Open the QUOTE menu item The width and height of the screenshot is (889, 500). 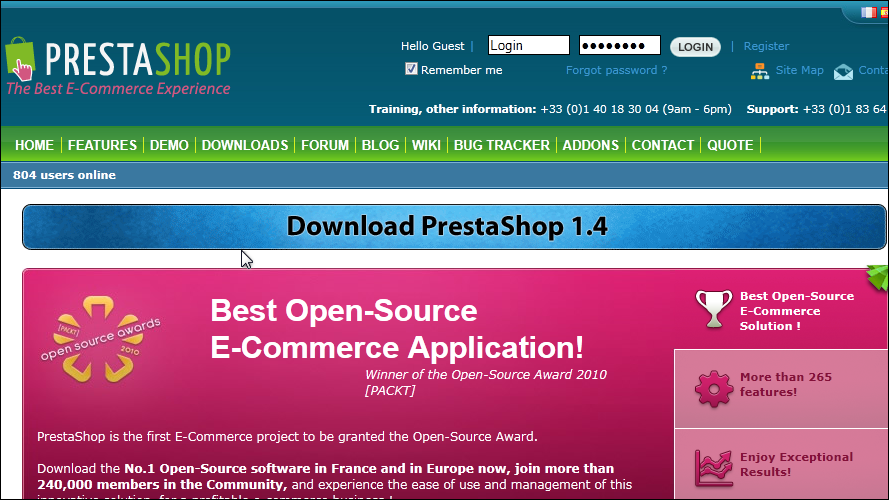pyautogui.click(x=730, y=145)
